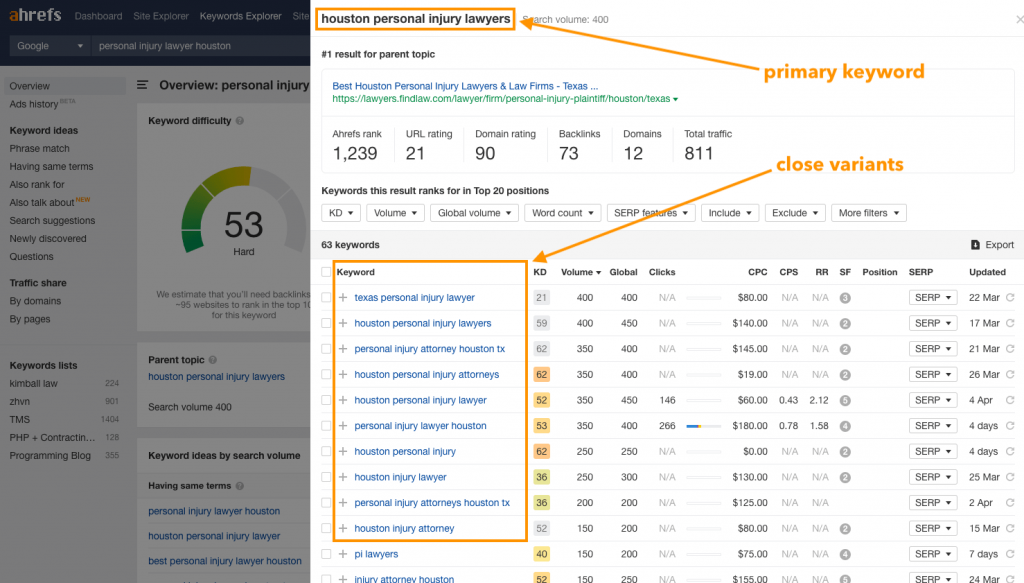This screenshot has width=1024, height=583.
Task: Open the Volume filter dropdown
Action: pyautogui.click(x=395, y=213)
